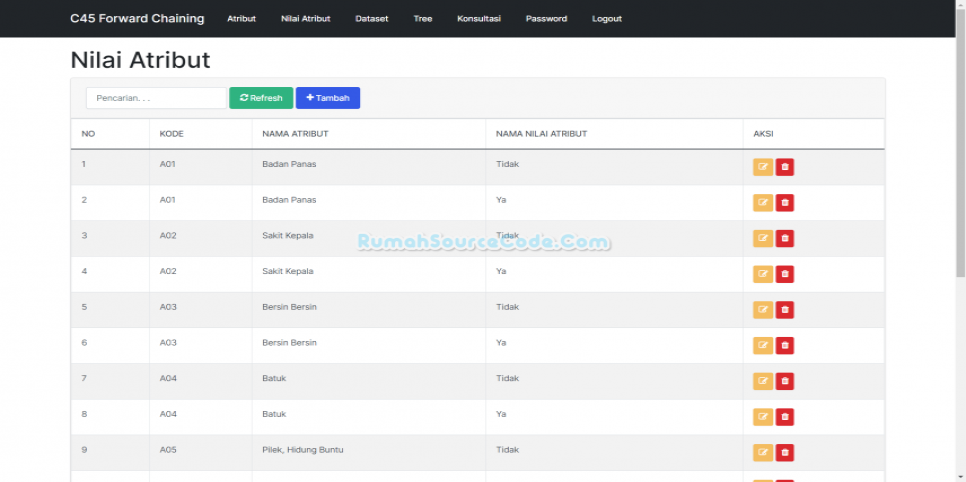The image size is (966, 482).
Task: Open the Tree navigation item
Action: [423, 19]
